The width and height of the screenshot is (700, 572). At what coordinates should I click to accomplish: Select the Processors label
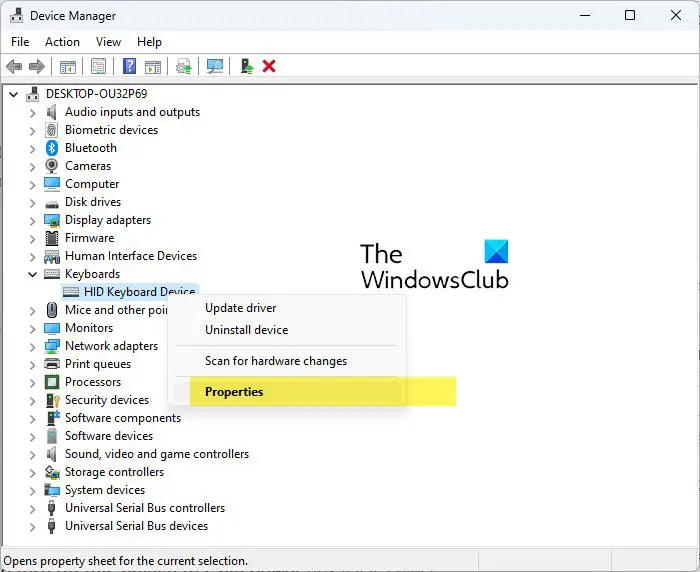click(x=93, y=382)
